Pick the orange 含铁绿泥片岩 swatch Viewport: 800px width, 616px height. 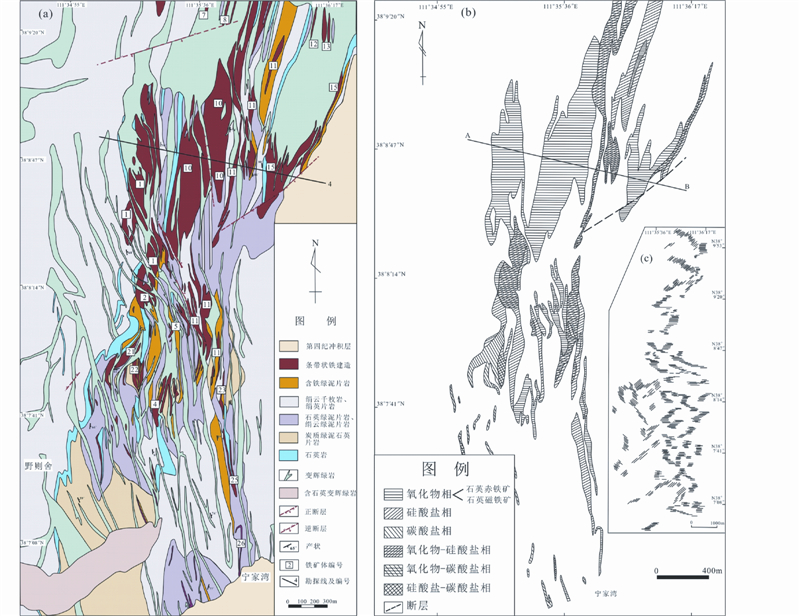pyautogui.click(x=289, y=381)
